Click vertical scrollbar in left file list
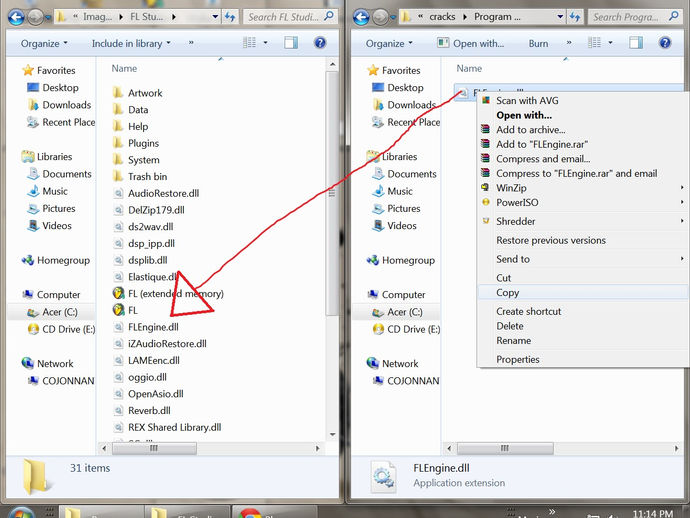690x518 pixels. pyautogui.click(x=332, y=194)
